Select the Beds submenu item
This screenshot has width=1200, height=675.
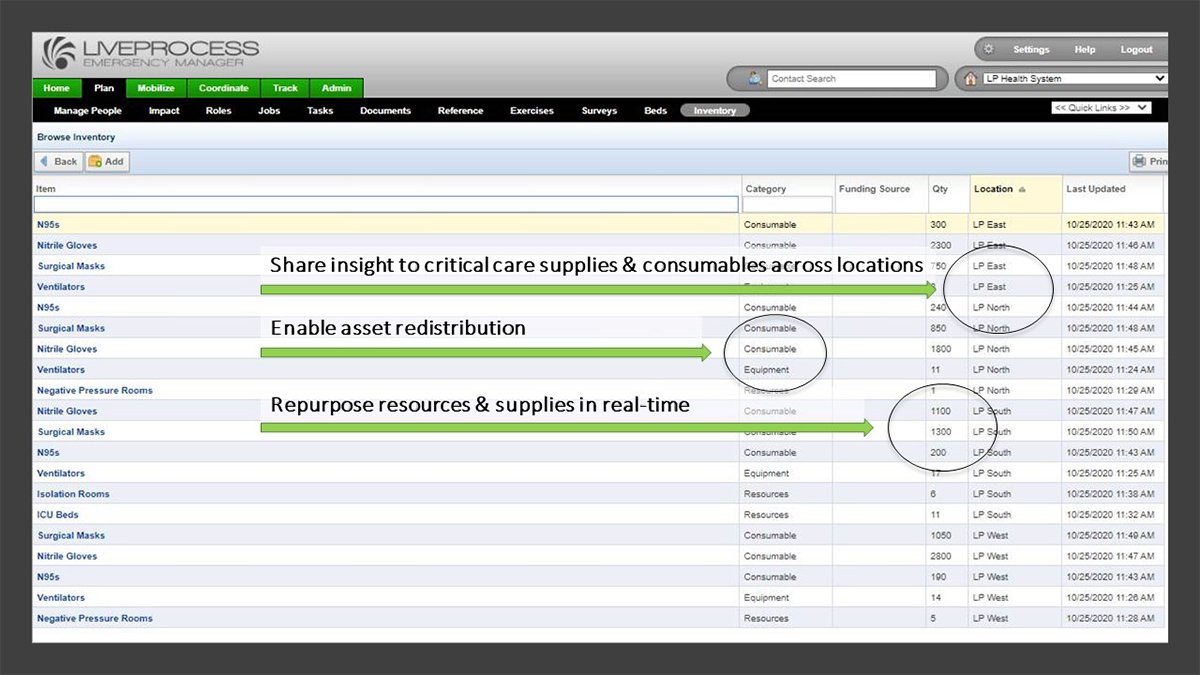655,111
